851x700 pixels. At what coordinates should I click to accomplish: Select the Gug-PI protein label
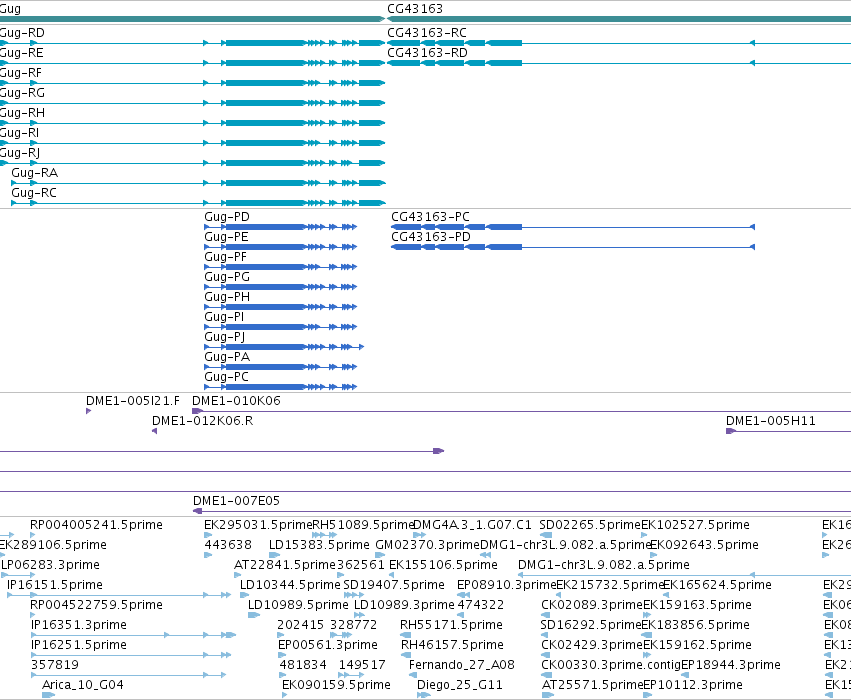(224, 317)
